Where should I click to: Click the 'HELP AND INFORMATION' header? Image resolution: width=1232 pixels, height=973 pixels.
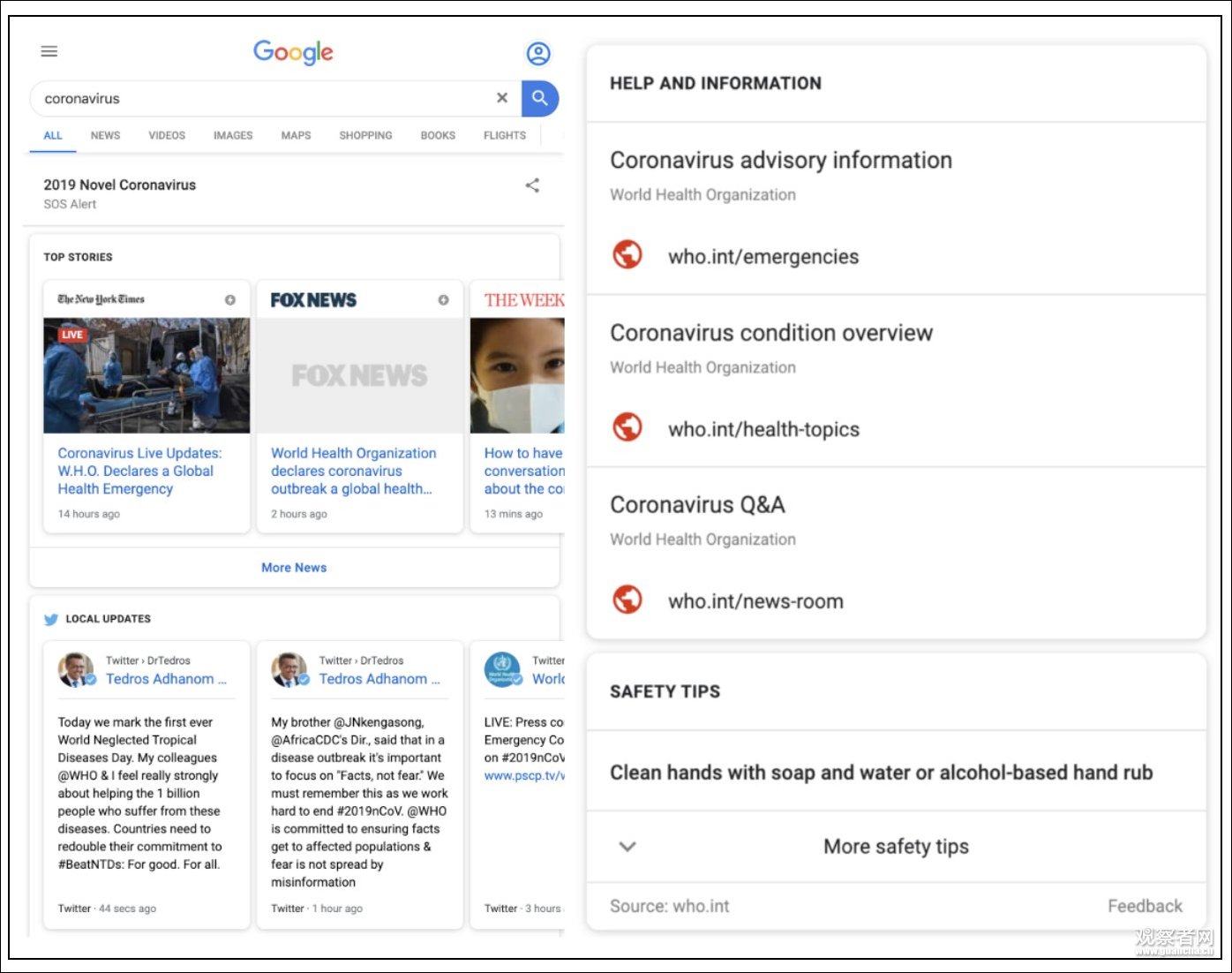click(716, 83)
